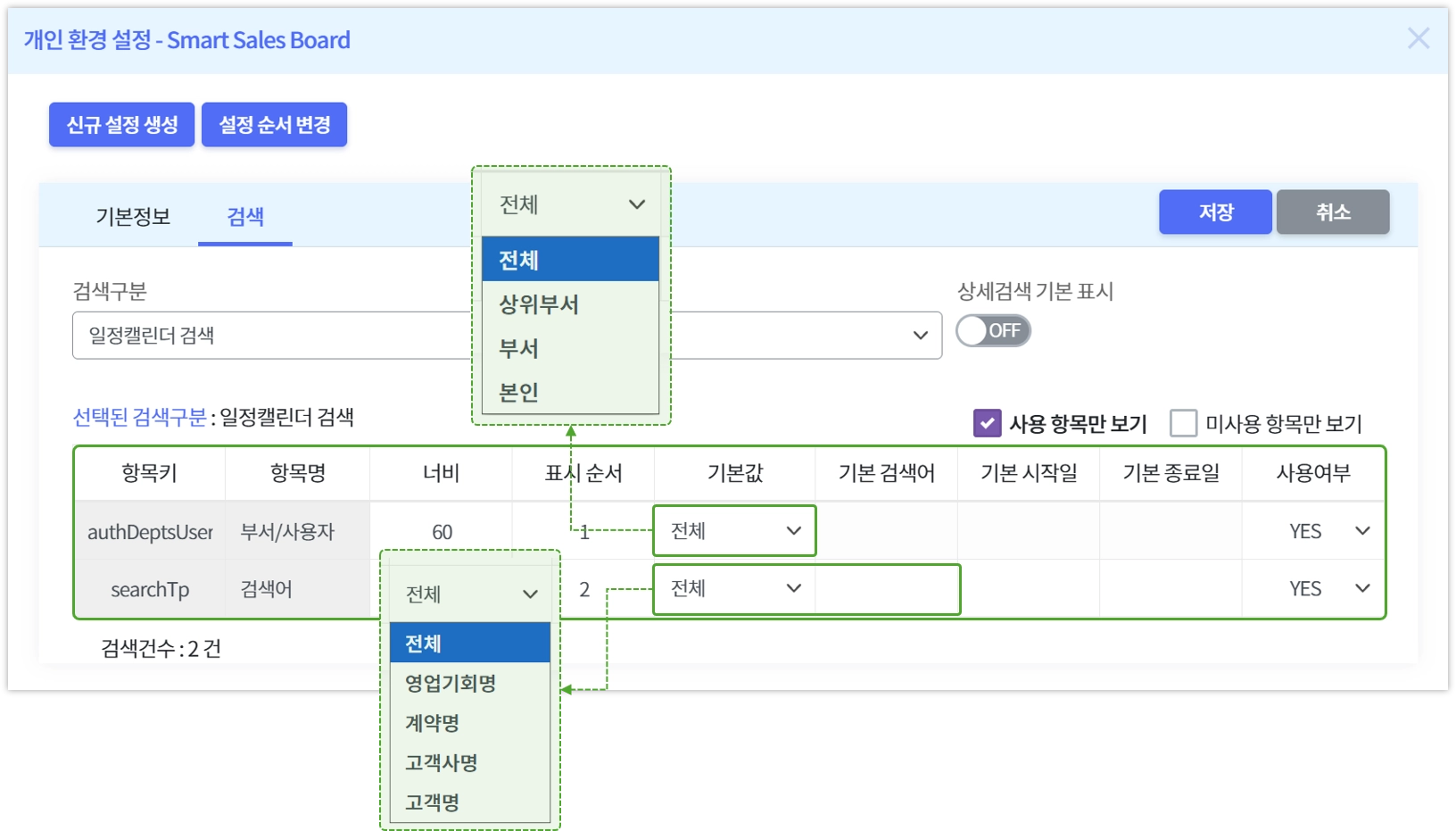Click the authDeptsUser 항목키 cell
1456x831 pixels.
[x=150, y=531]
